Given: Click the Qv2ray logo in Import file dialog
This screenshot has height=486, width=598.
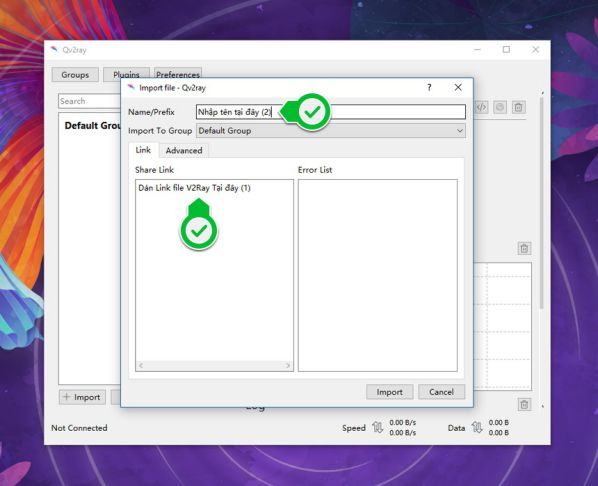Looking at the screenshot, I should 131,87.
